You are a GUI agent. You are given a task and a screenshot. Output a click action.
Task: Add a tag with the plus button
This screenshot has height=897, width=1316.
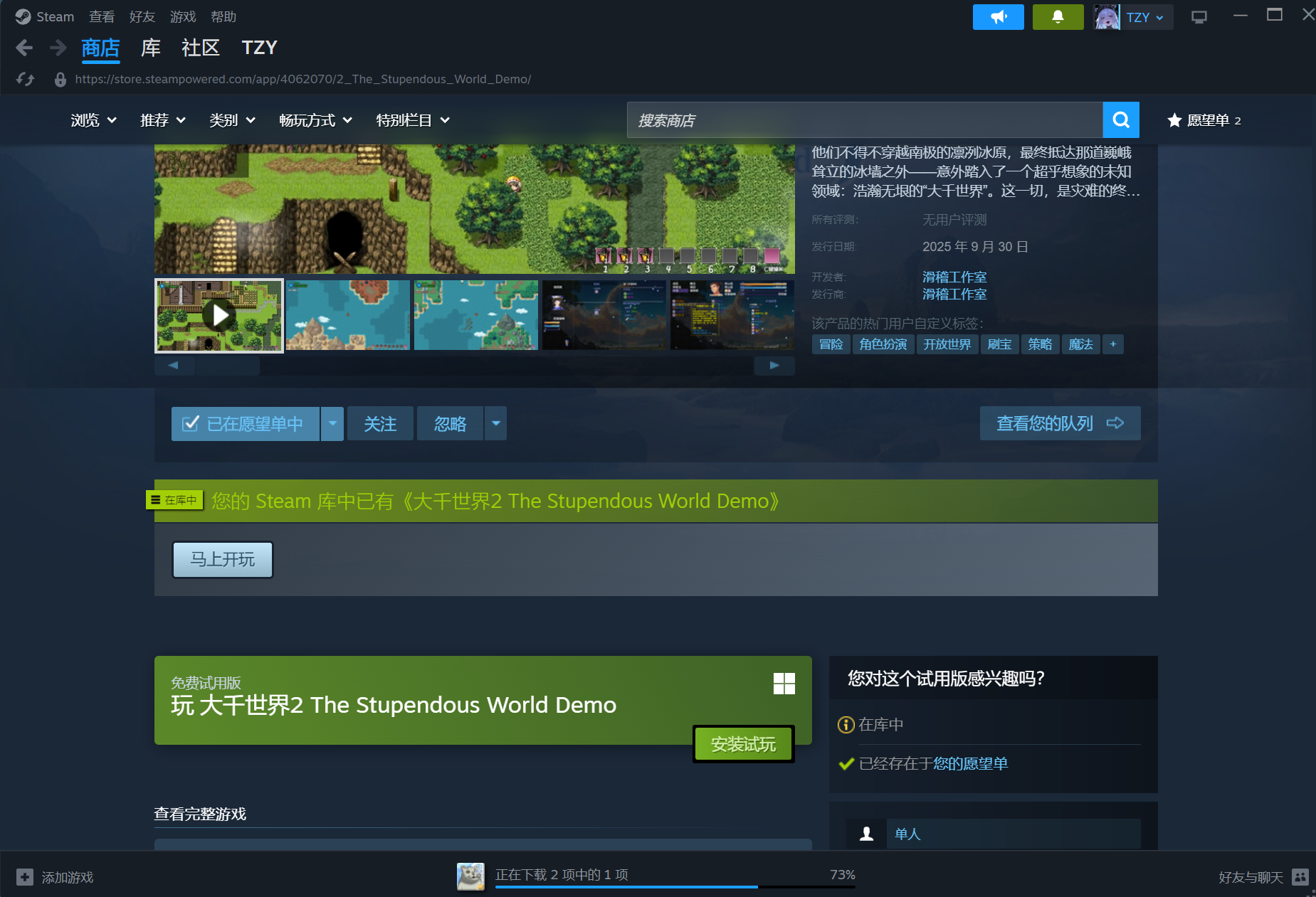click(1113, 344)
